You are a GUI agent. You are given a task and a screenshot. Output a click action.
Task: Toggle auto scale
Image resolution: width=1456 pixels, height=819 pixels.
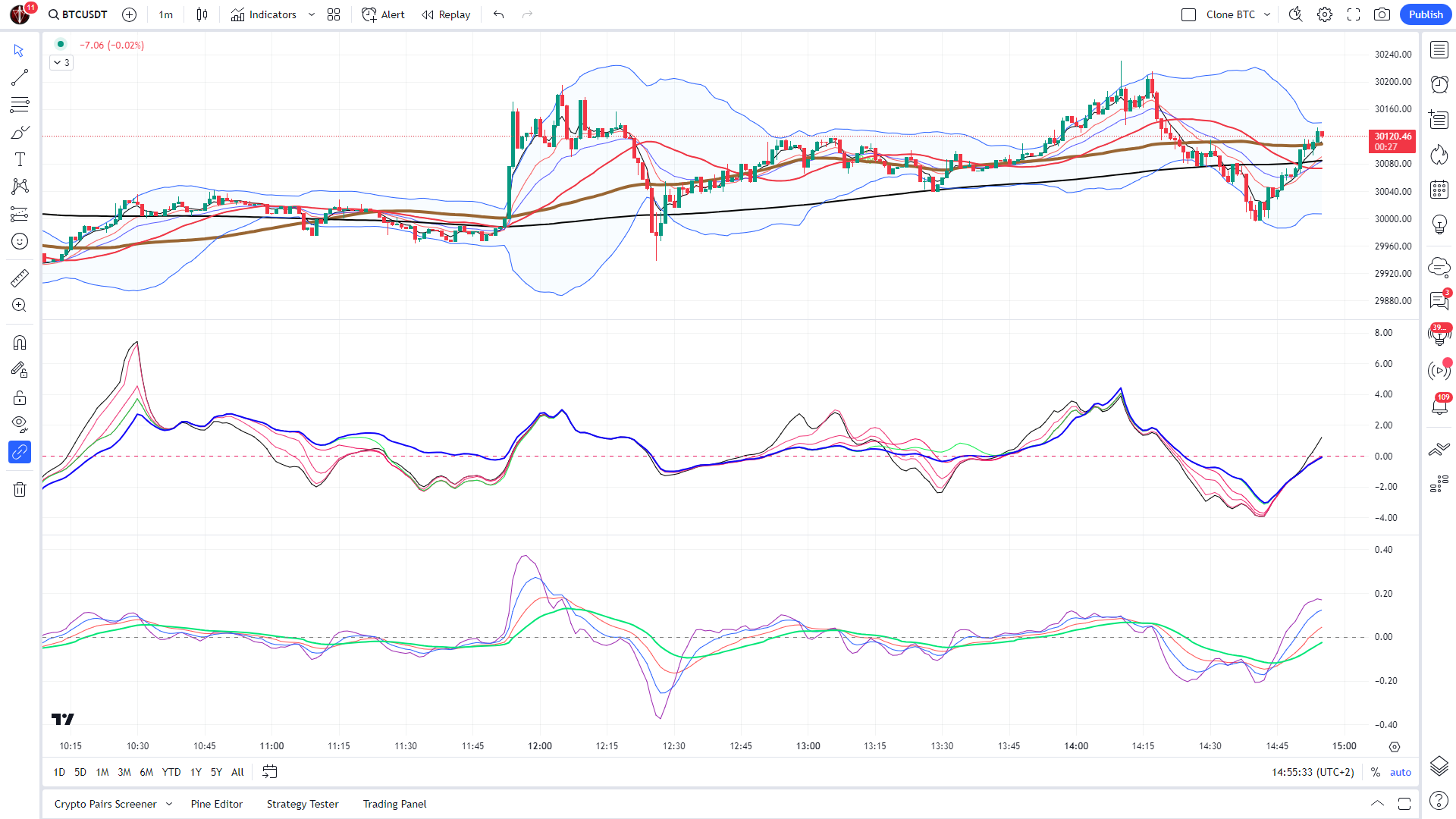click(x=1400, y=772)
